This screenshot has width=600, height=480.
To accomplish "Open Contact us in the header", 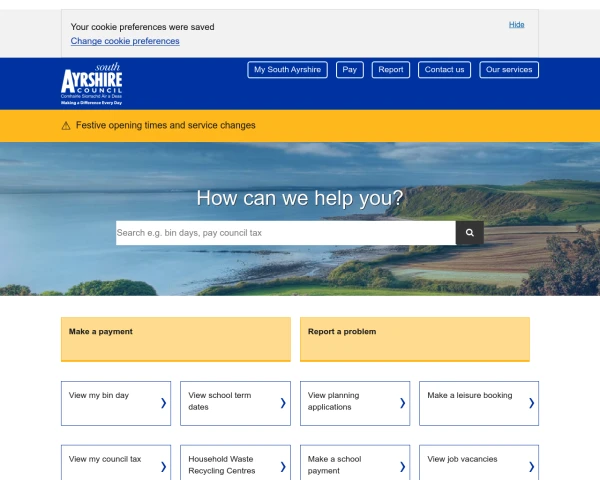I will tap(444, 70).
